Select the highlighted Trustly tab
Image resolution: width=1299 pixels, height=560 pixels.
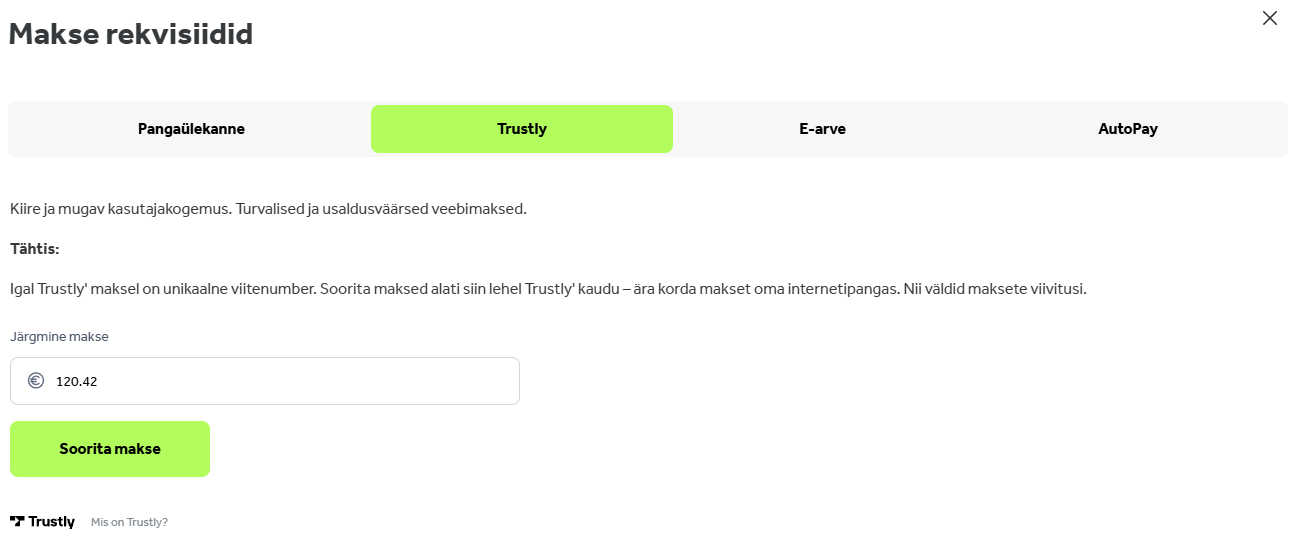(522, 129)
